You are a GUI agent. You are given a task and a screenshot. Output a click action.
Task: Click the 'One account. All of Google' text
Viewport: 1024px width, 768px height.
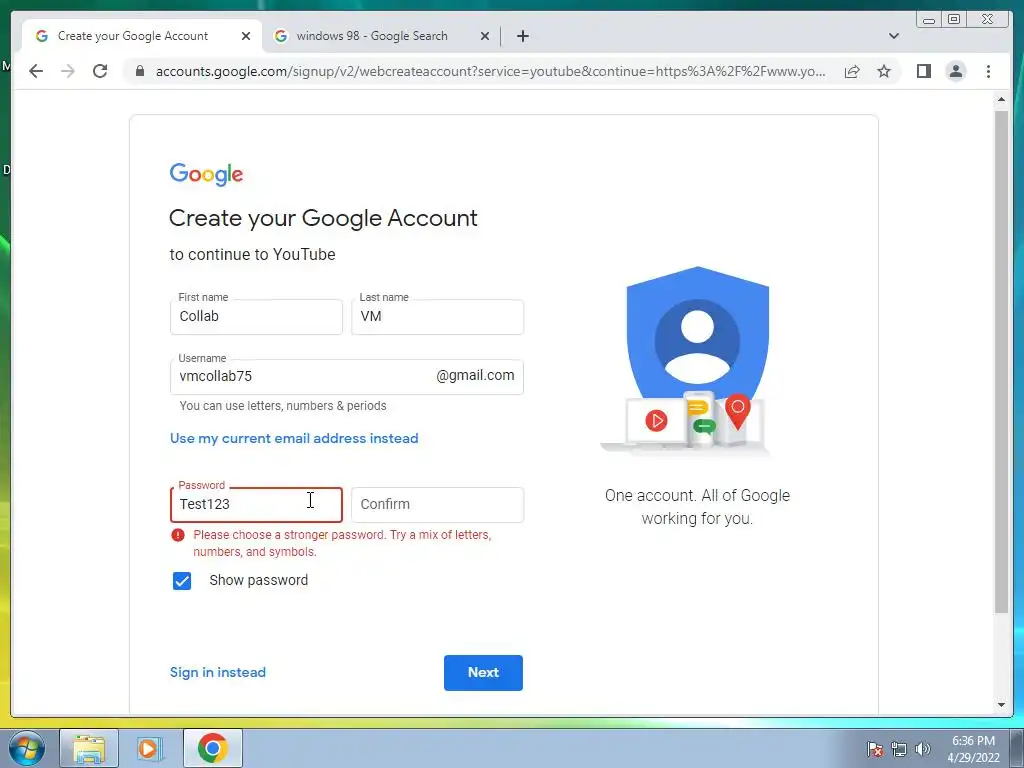click(x=697, y=496)
